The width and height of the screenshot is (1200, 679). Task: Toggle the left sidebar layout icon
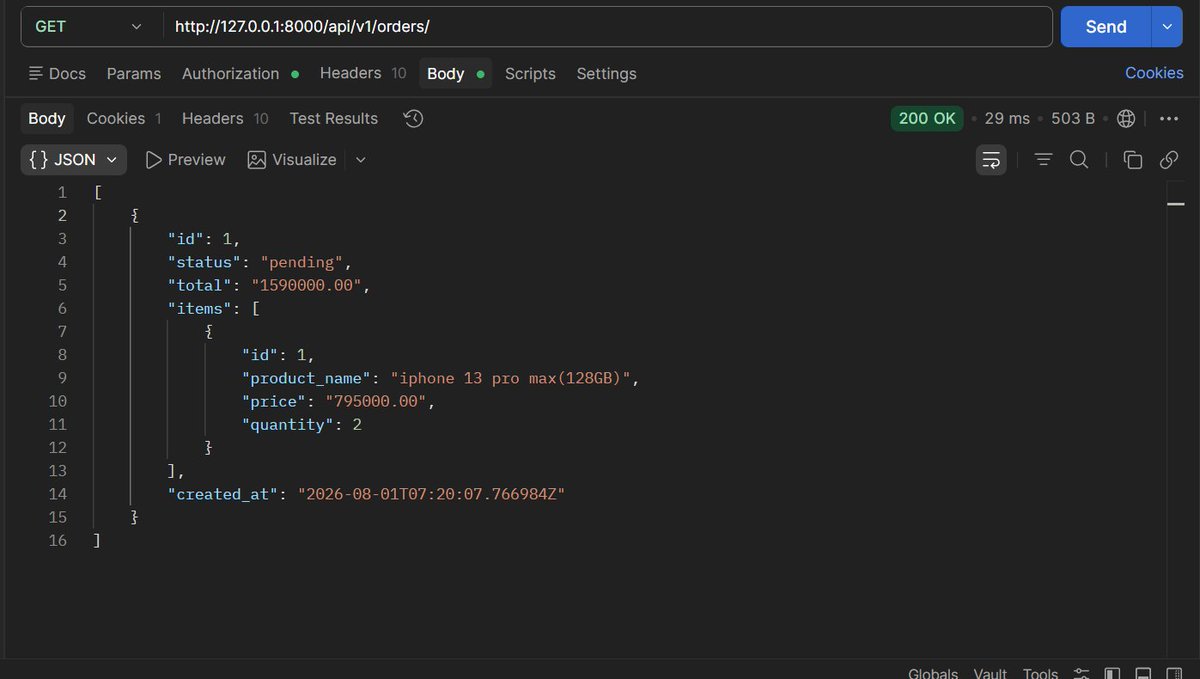point(1112,673)
